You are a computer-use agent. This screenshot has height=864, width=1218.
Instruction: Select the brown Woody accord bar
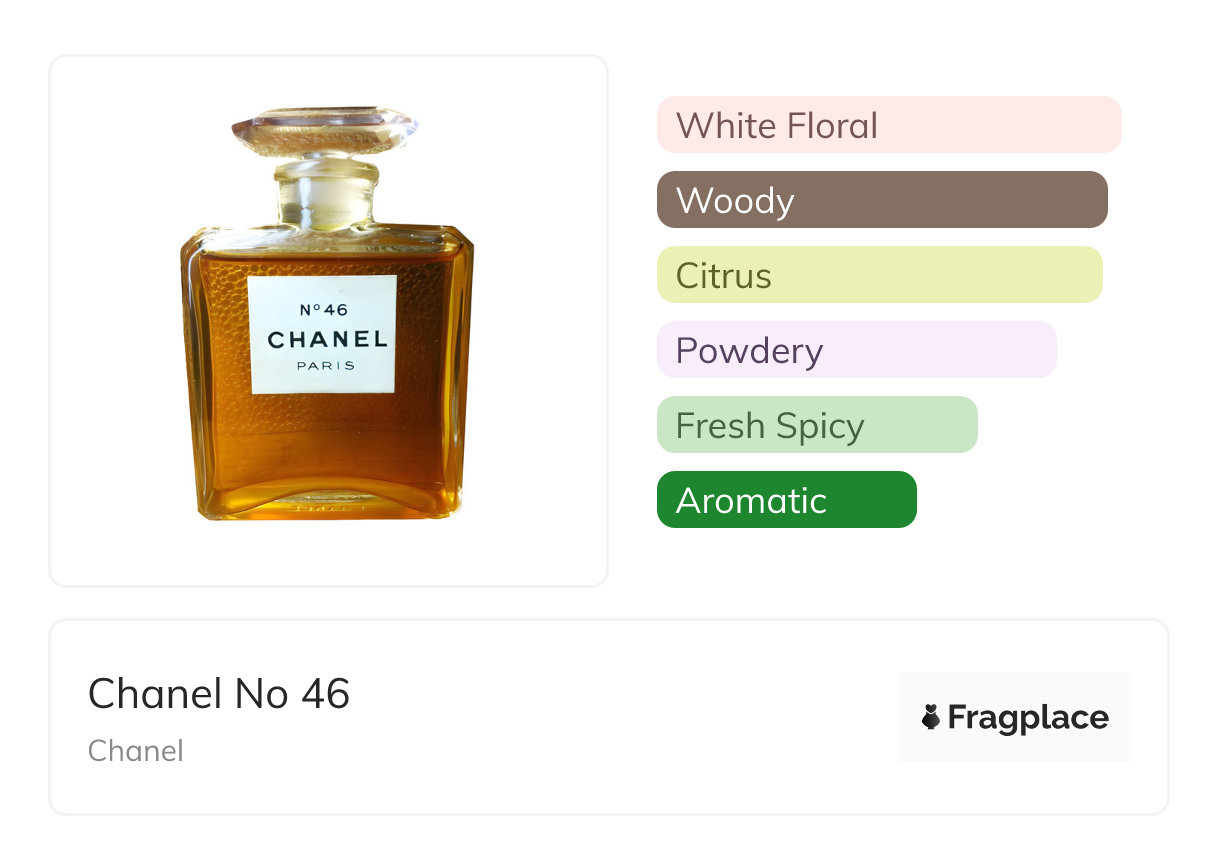[x=881, y=200]
